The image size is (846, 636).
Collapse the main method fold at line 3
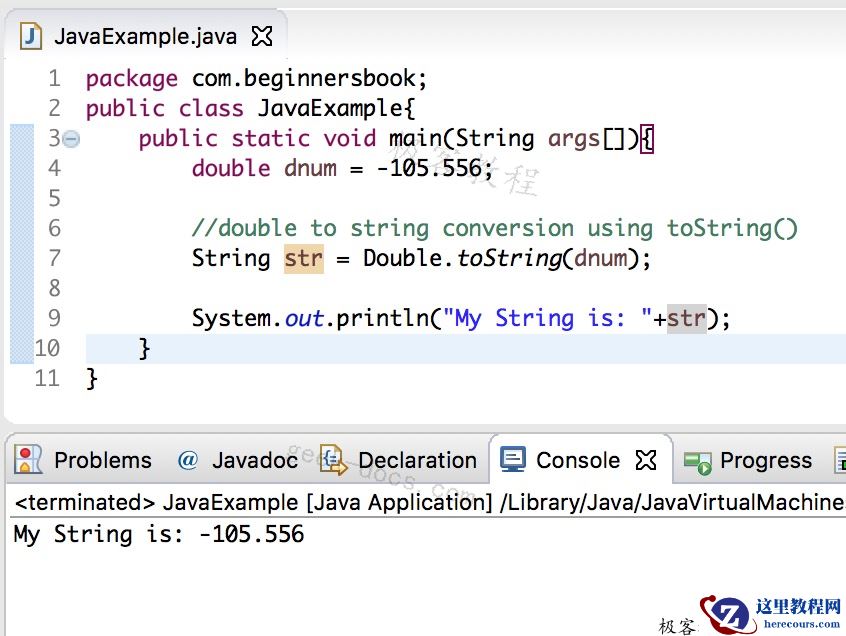[70, 138]
